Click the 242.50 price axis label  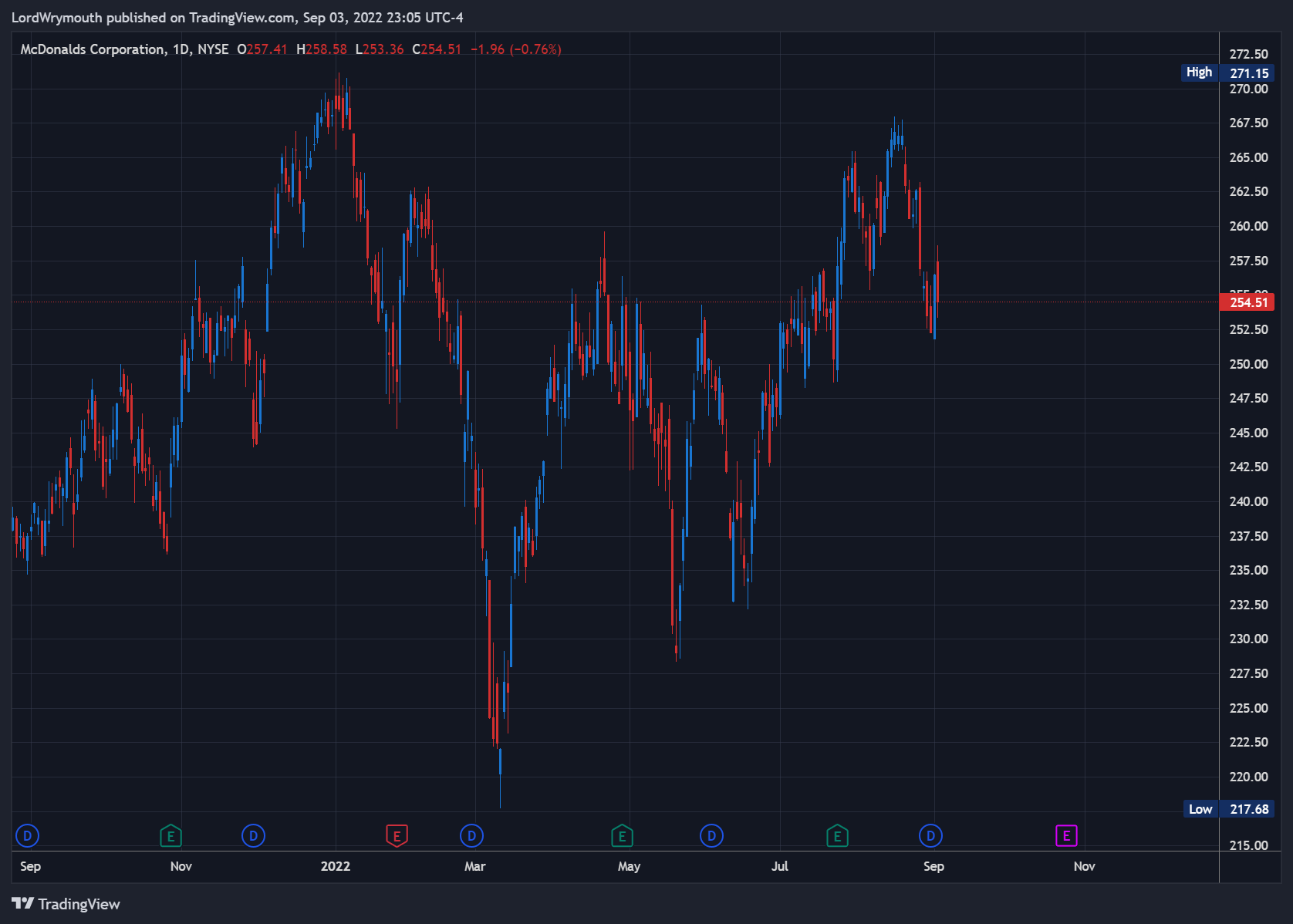[x=1248, y=467]
